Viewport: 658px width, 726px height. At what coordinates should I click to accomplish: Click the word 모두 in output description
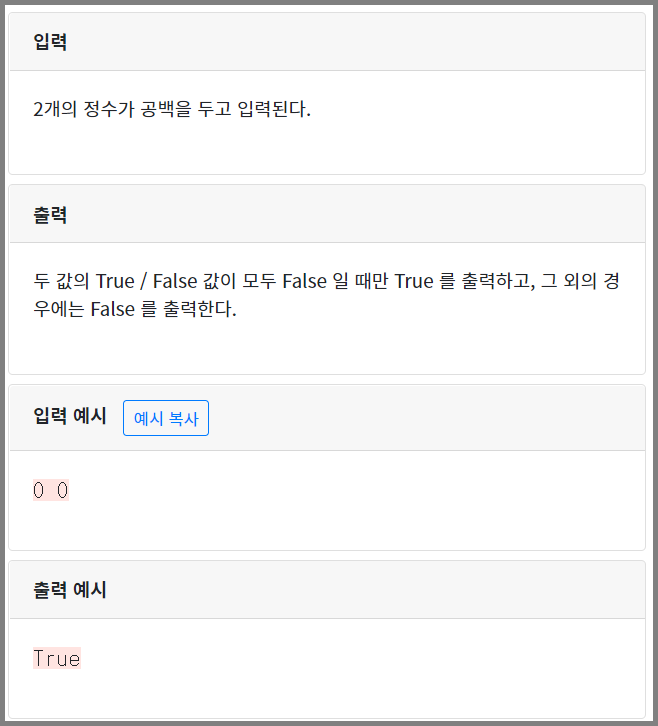(x=259, y=281)
